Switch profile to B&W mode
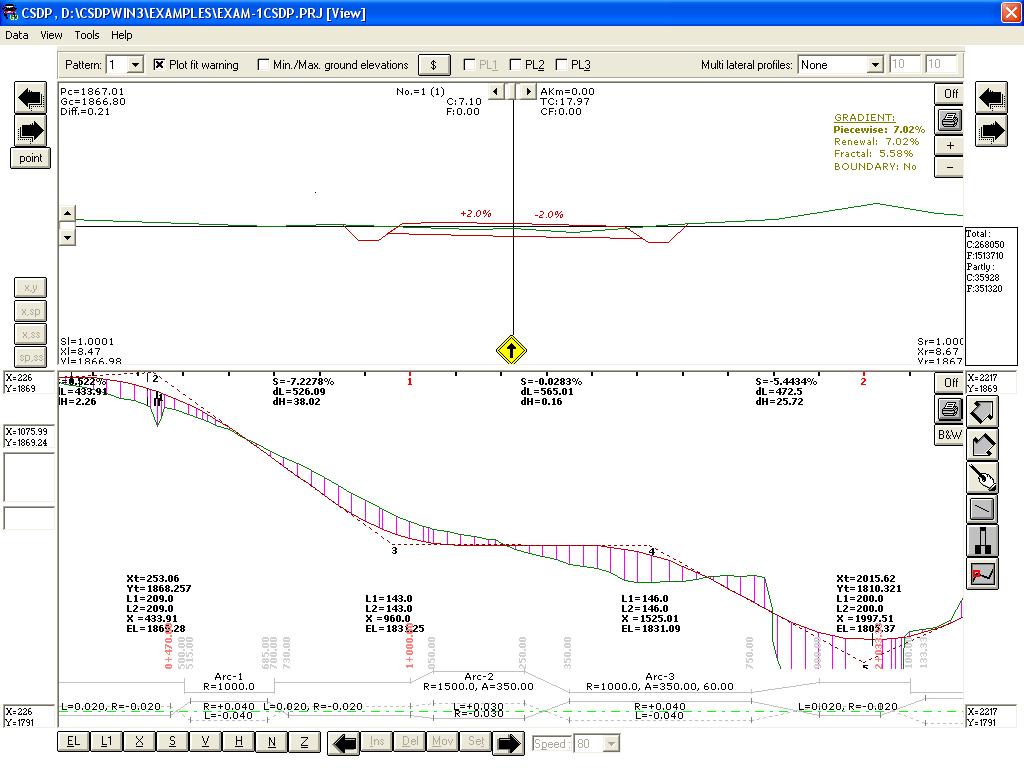The width and height of the screenshot is (1024, 768). click(x=950, y=435)
